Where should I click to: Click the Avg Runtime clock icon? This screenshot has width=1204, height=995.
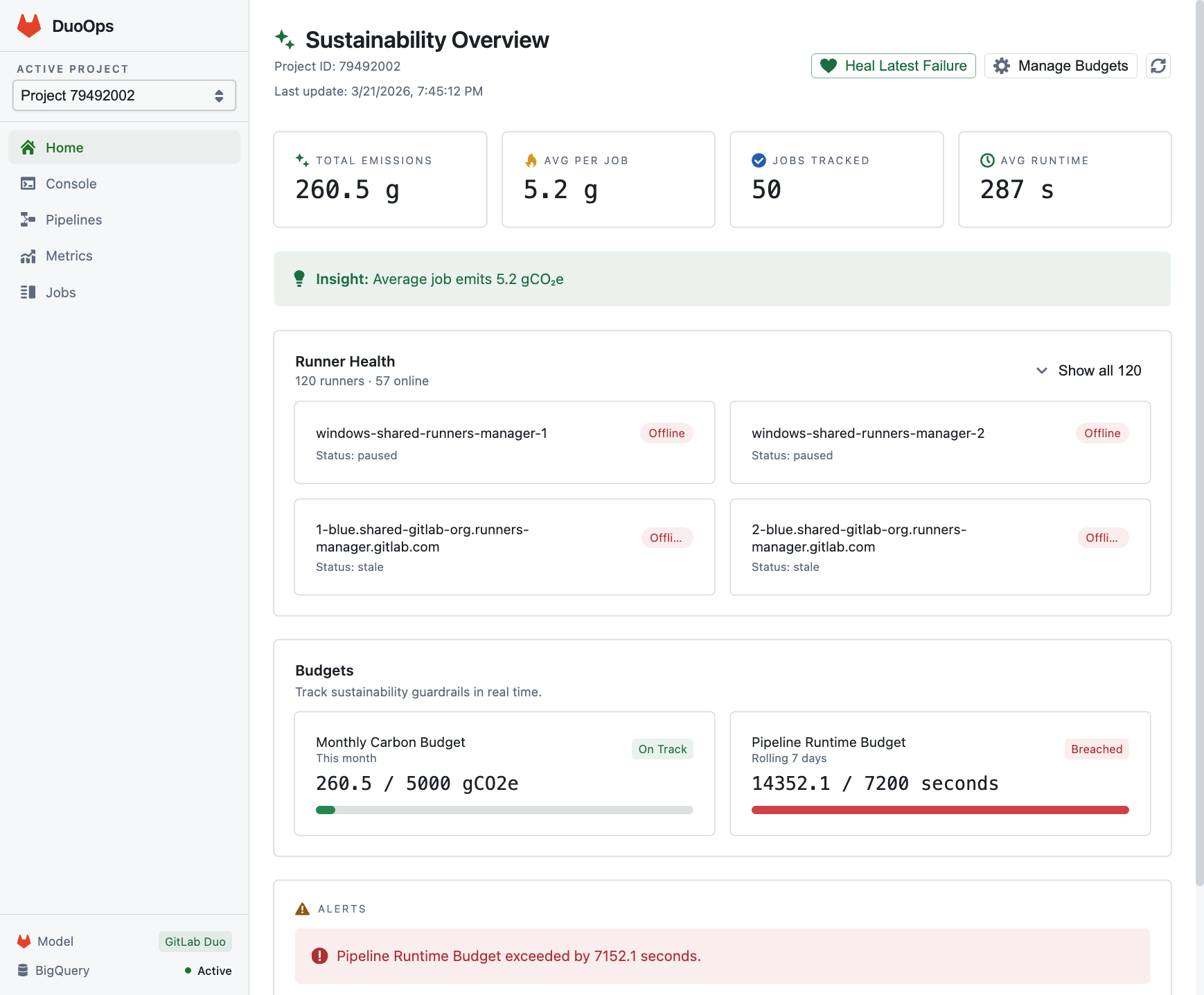(x=987, y=161)
